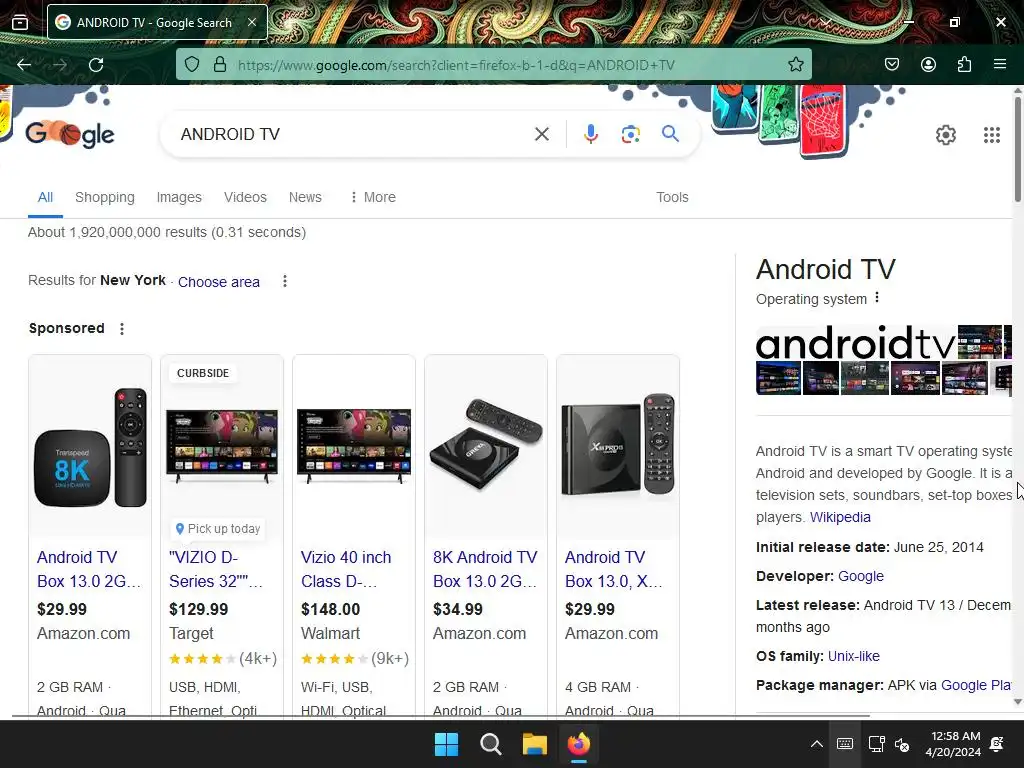Image resolution: width=1024 pixels, height=768 pixels.
Task: Click the vertical page scrollbar
Action: point(1017,150)
